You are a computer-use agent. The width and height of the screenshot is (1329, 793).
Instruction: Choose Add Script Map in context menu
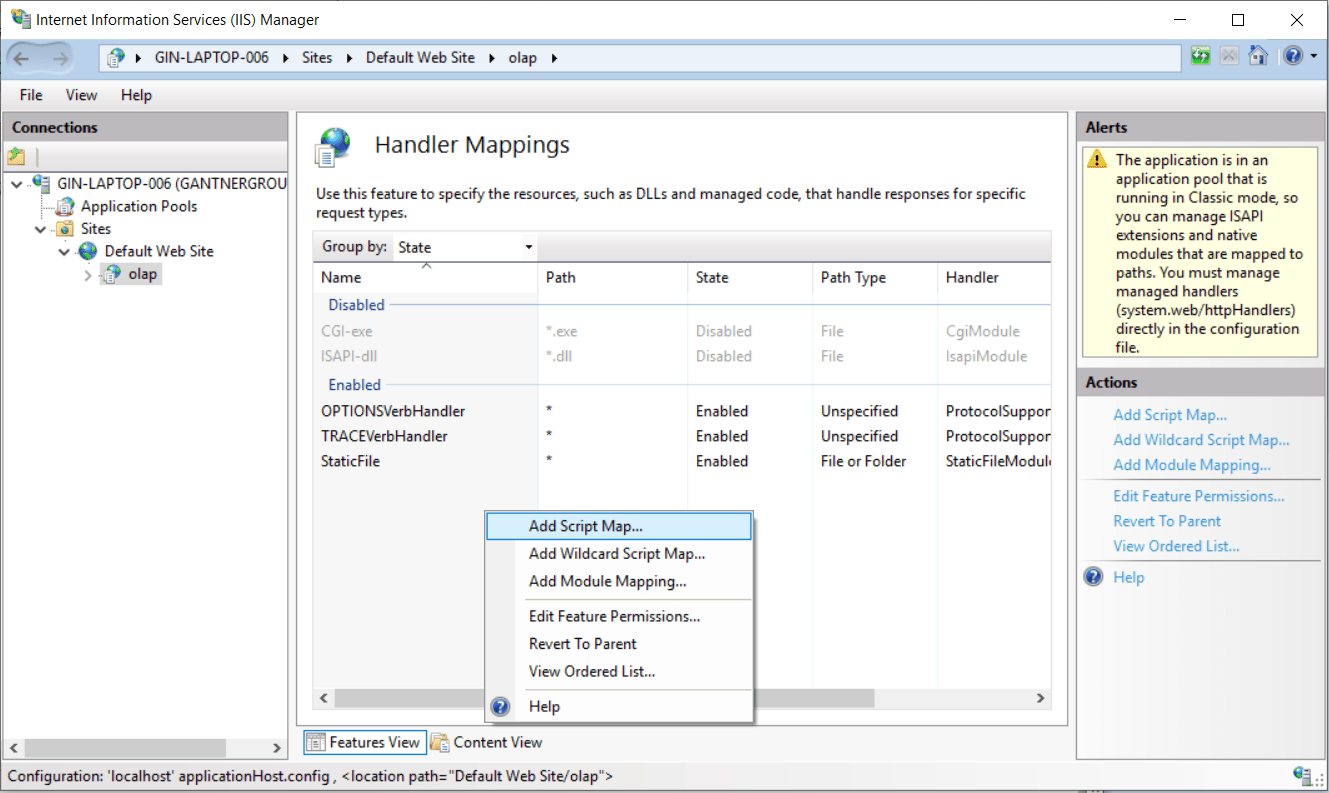[x=618, y=526]
